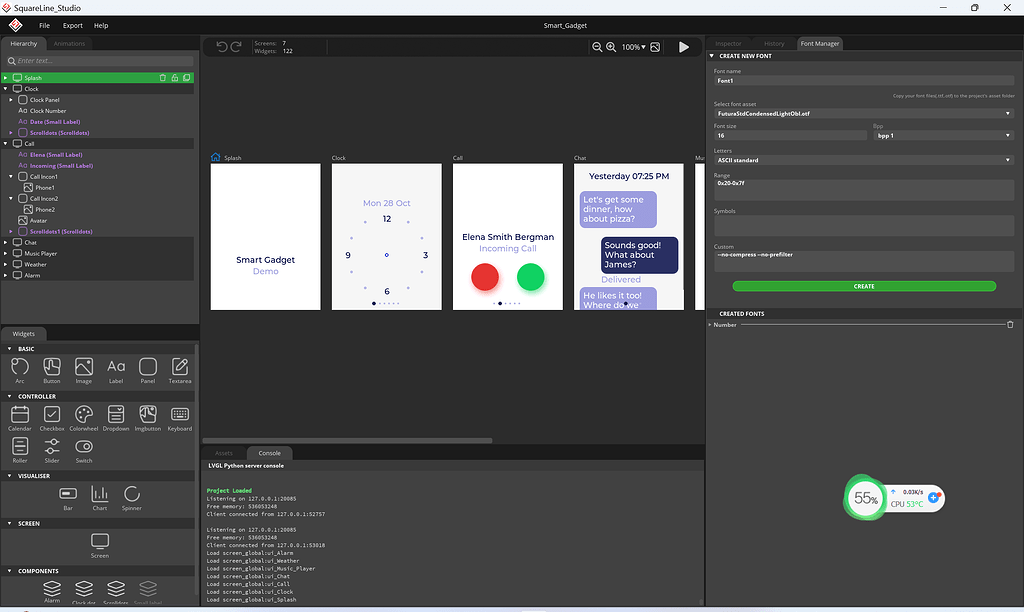Open the File menu
The height and width of the screenshot is (612, 1024).
pos(44,25)
